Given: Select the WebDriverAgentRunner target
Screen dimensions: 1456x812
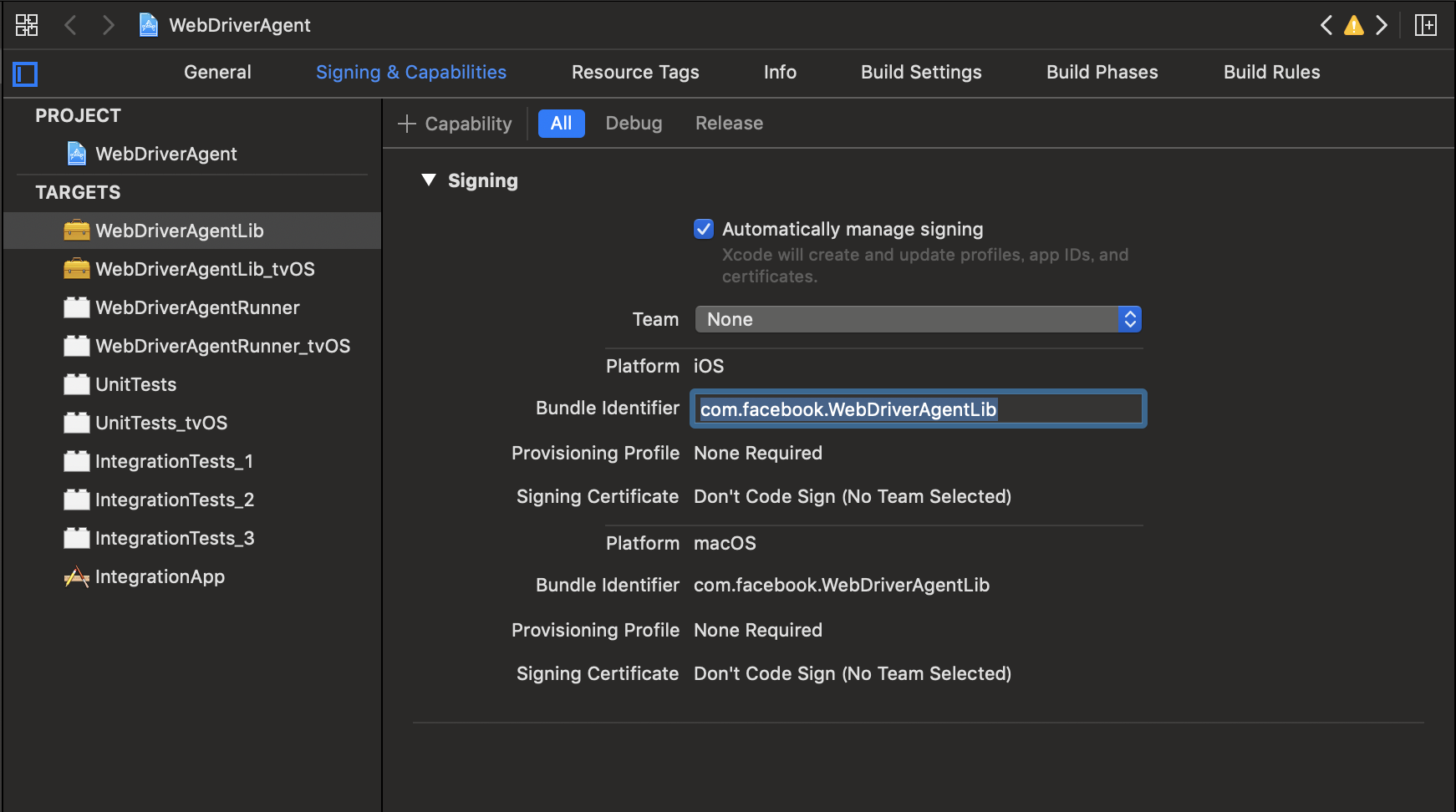Looking at the screenshot, I should 197,307.
